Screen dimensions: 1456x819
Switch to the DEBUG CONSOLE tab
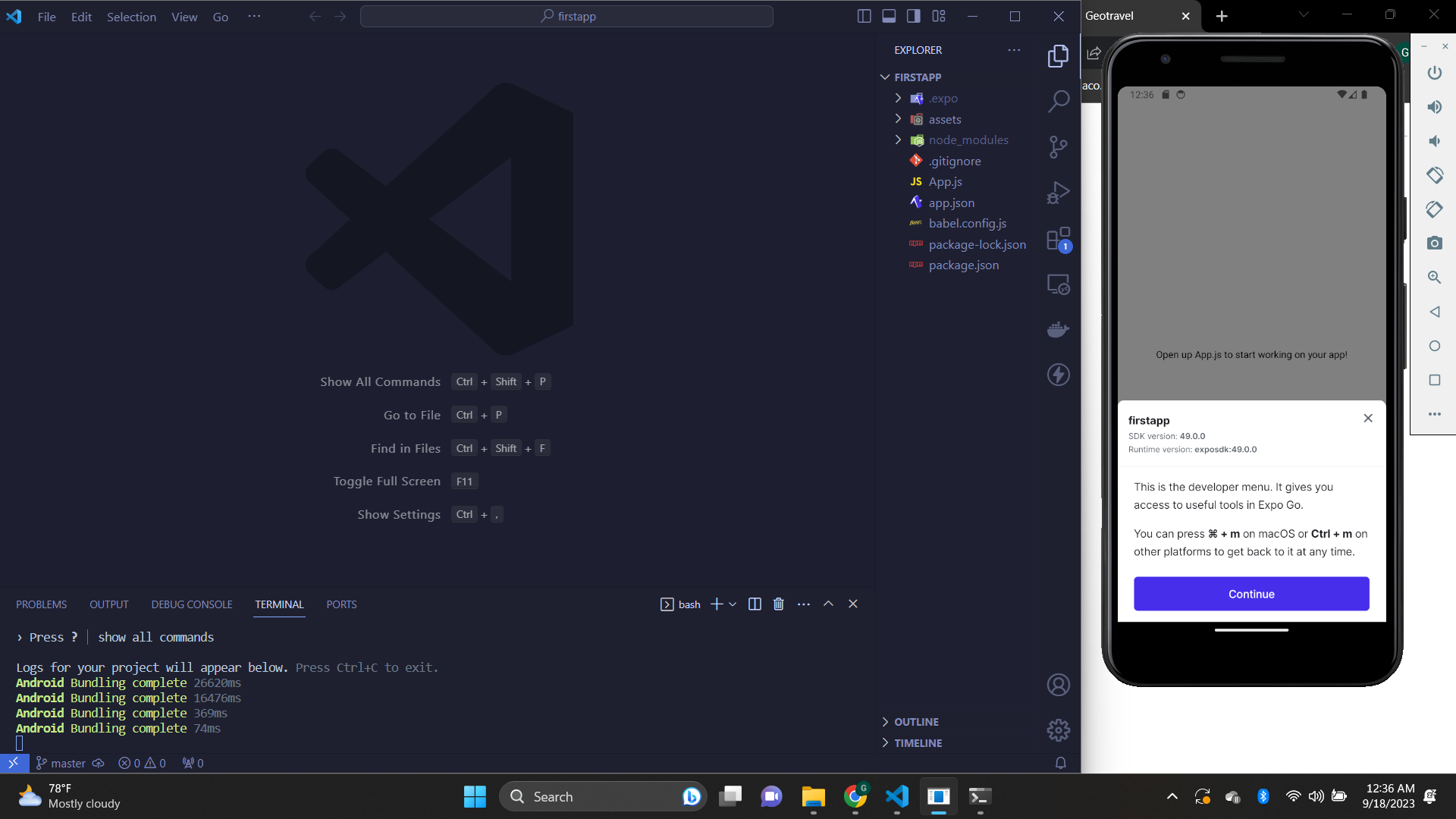pyautogui.click(x=192, y=604)
